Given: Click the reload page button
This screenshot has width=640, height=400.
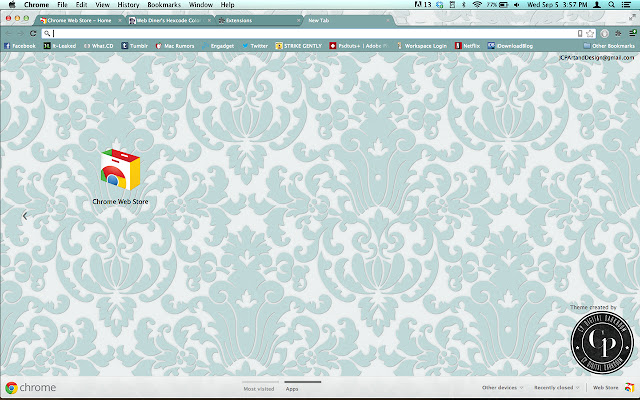Looking at the screenshot, I should 33,33.
